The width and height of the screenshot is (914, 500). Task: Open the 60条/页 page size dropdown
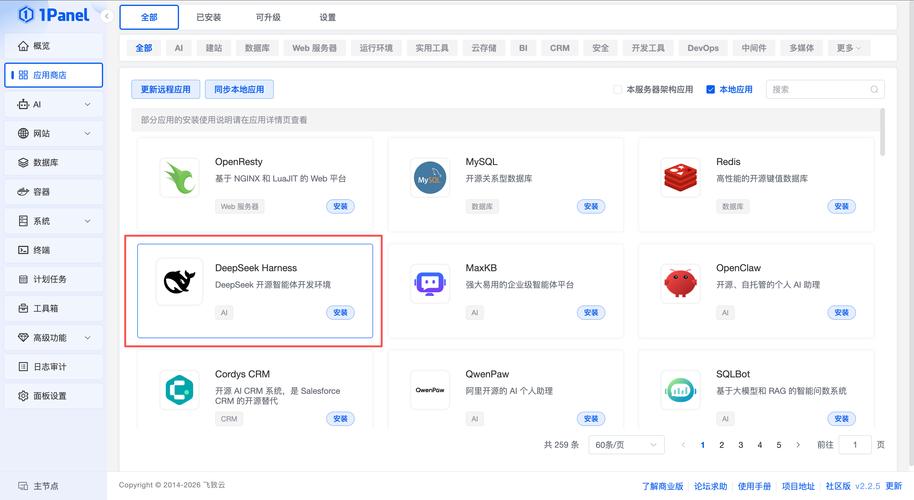(x=626, y=445)
